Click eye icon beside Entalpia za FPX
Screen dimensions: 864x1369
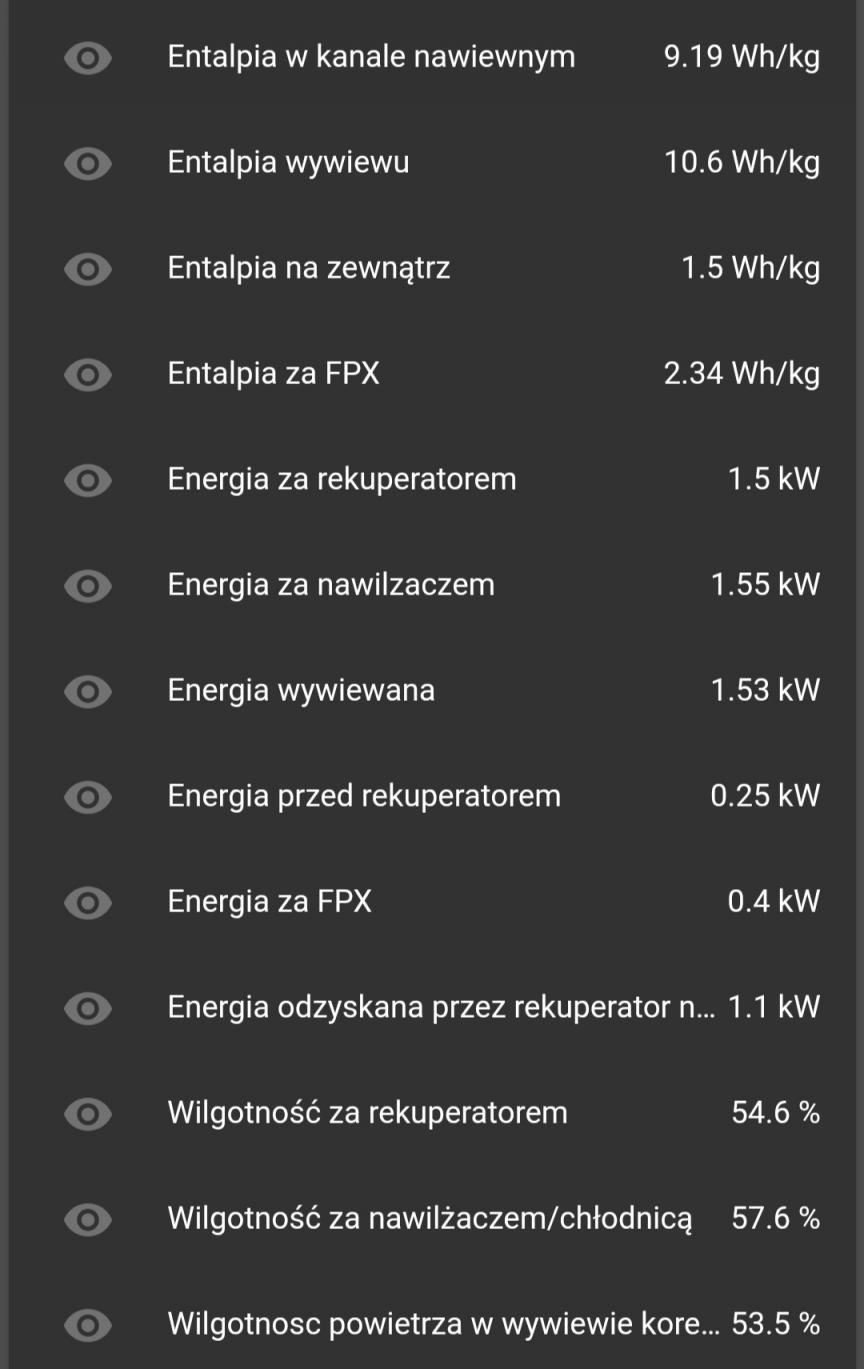click(x=88, y=375)
